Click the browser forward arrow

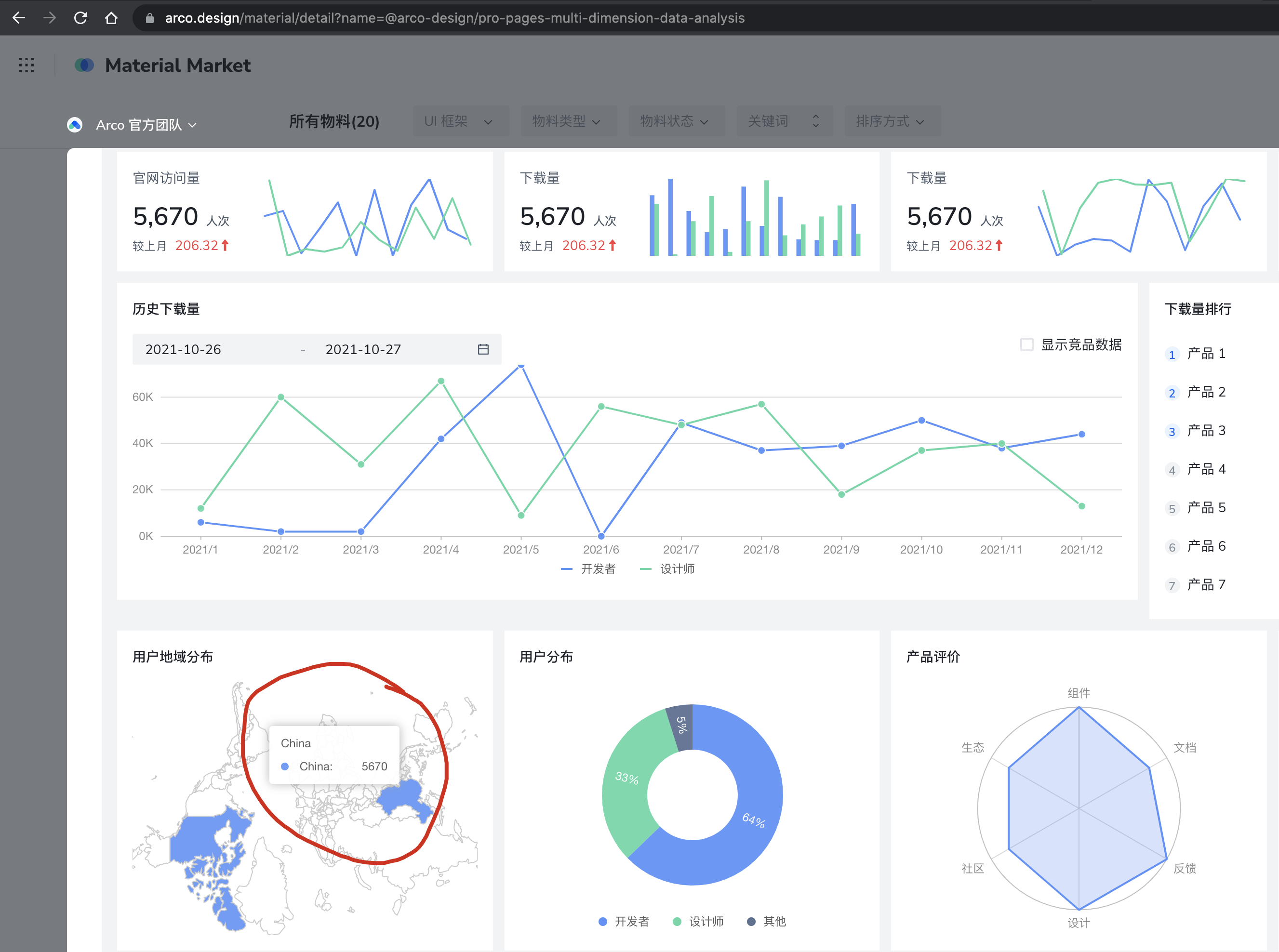pyautogui.click(x=50, y=18)
